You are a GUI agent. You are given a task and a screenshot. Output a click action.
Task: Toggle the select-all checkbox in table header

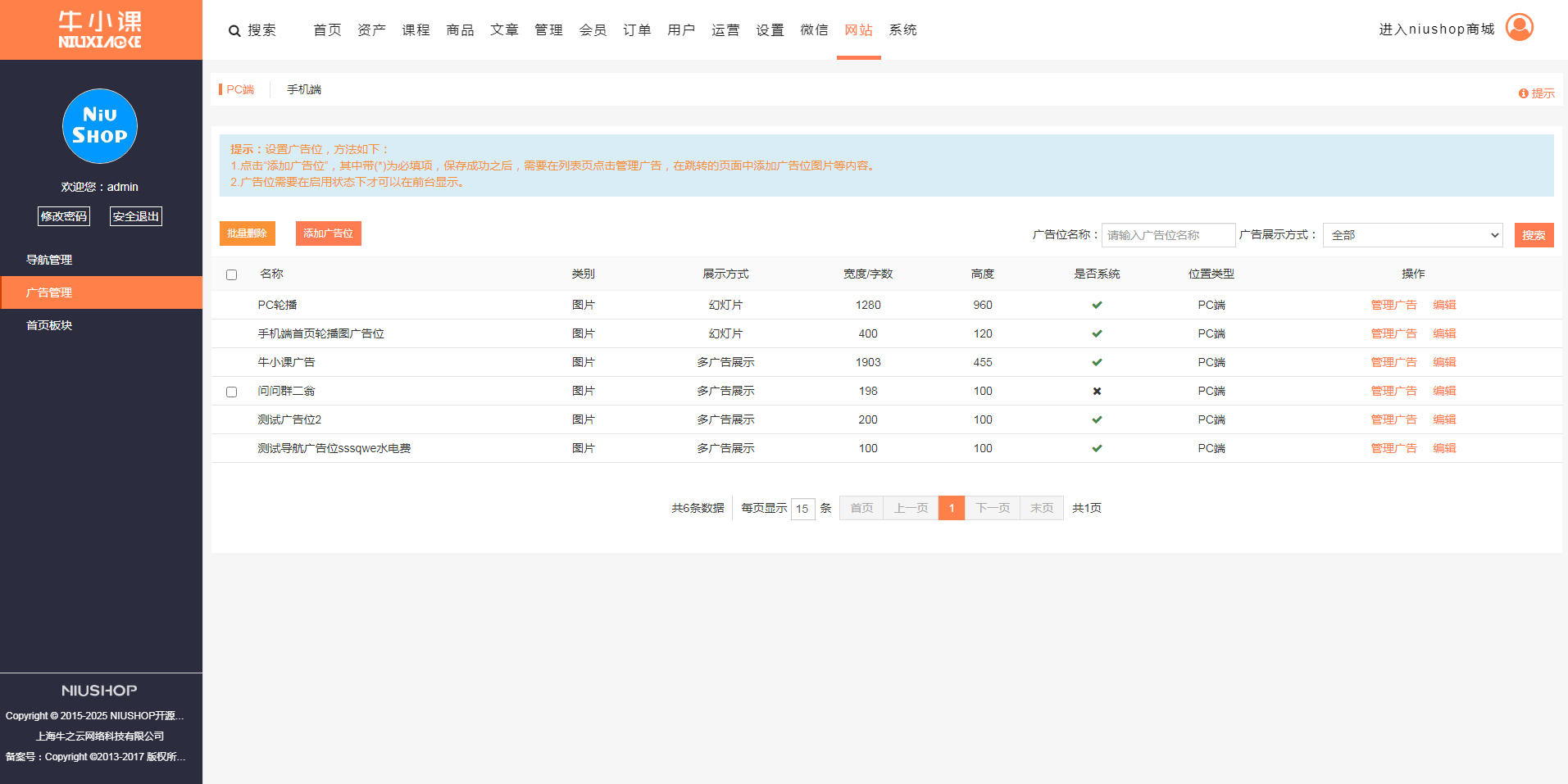pos(231,274)
